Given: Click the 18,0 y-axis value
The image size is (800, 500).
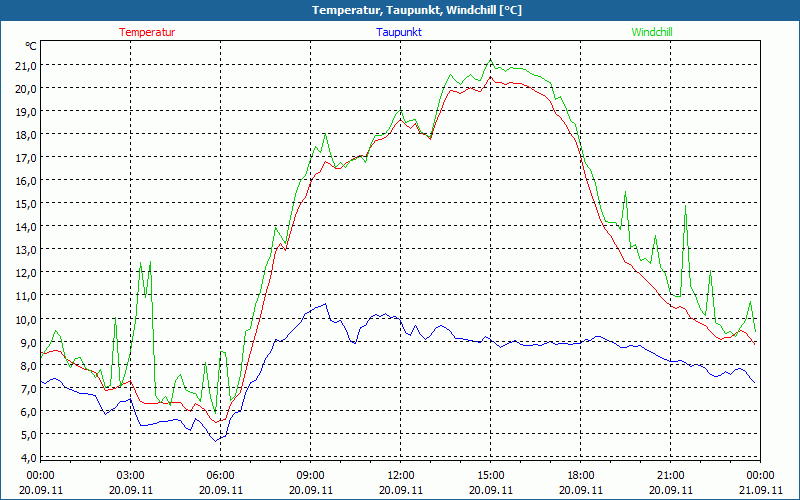Looking at the screenshot, I should click(27, 135).
